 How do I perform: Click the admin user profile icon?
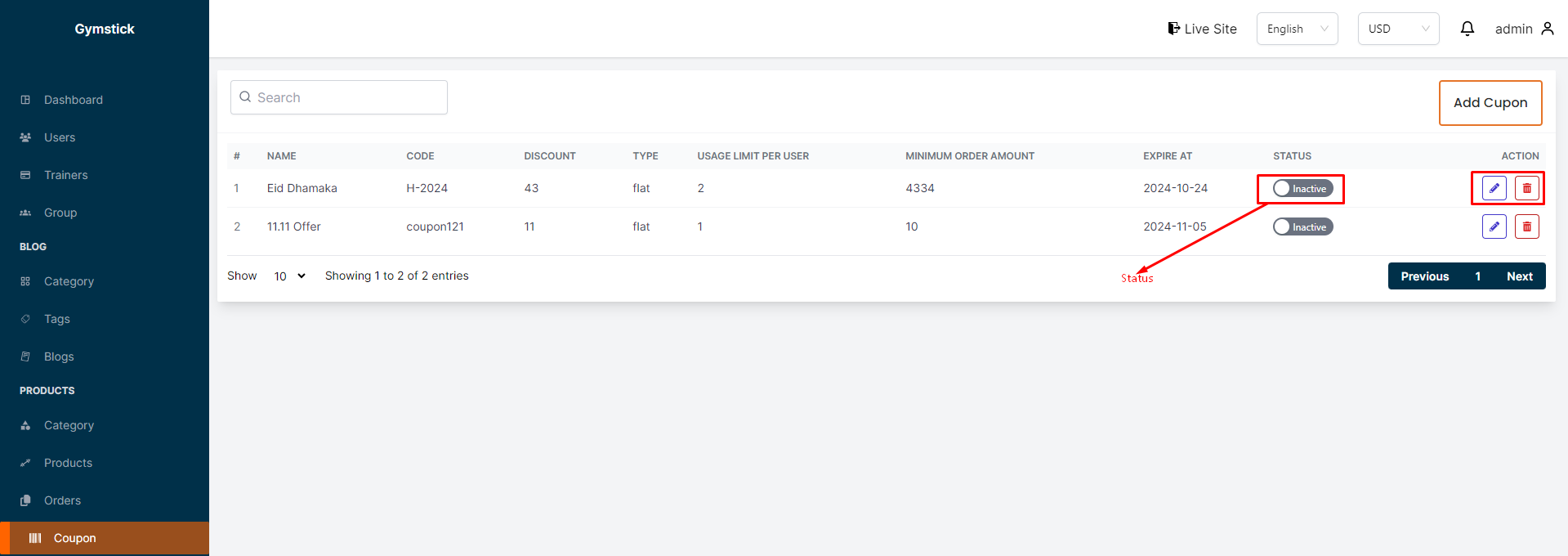pyautogui.click(x=1547, y=29)
